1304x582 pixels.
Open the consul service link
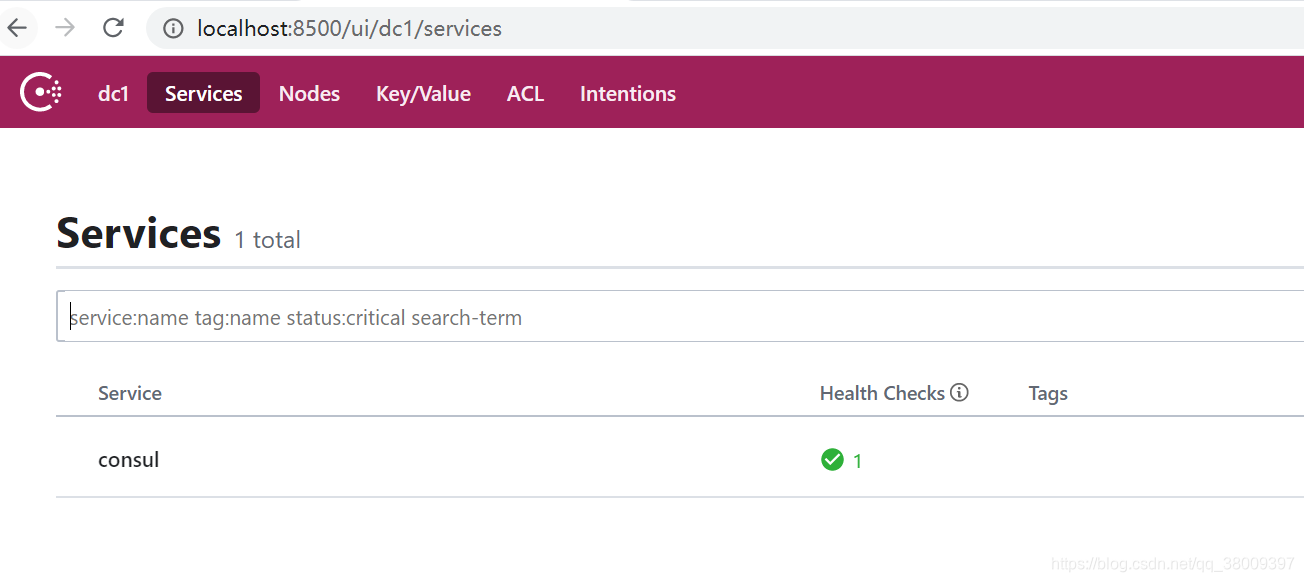[x=129, y=460]
